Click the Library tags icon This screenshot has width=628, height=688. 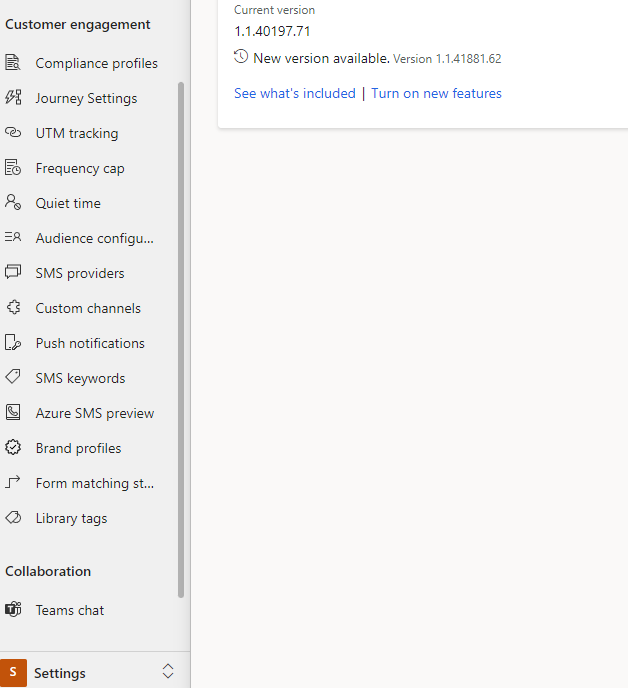(x=13, y=517)
